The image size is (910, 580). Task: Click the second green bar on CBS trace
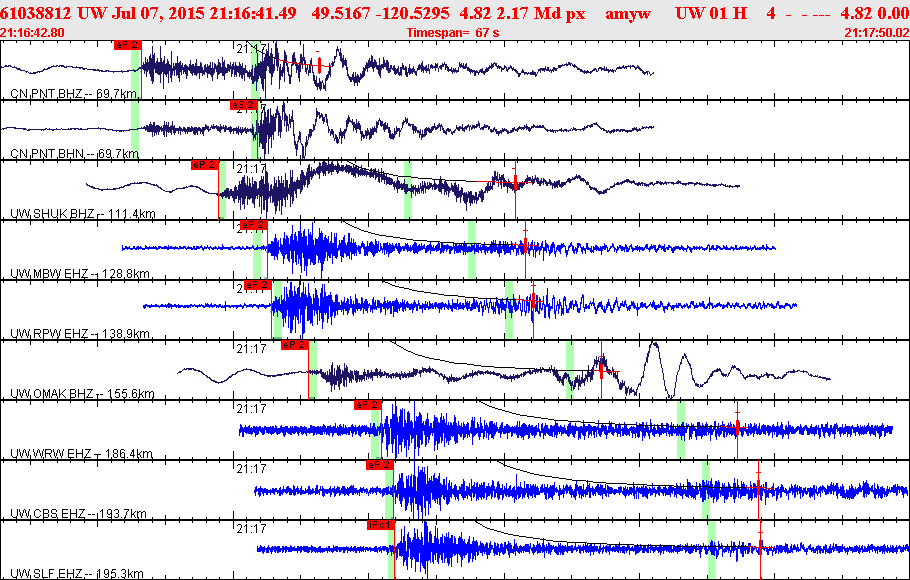706,489
